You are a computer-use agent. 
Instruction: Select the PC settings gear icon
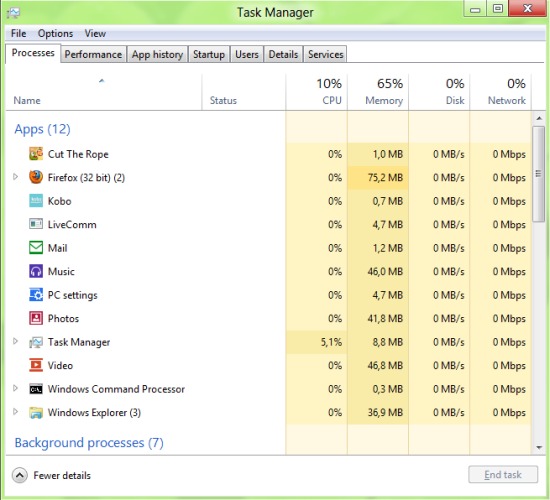tap(36, 295)
